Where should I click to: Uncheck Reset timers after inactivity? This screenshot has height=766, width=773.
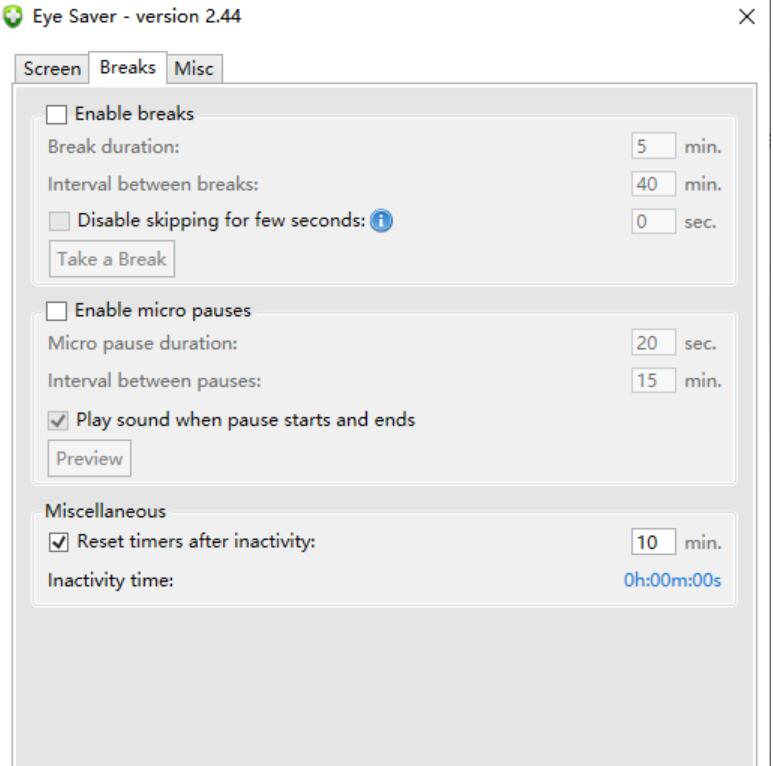[59, 543]
